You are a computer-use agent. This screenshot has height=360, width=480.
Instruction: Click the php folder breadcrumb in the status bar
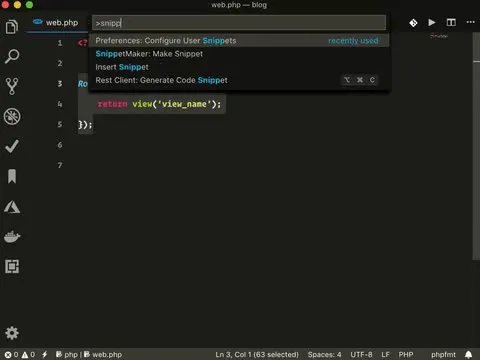click(x=67, y=354)
